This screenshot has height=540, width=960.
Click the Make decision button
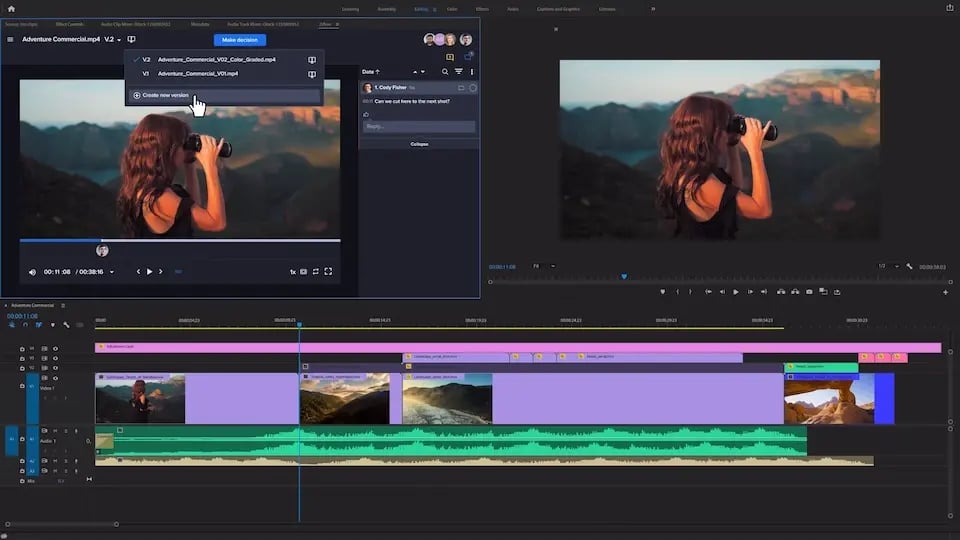[240, 40]
